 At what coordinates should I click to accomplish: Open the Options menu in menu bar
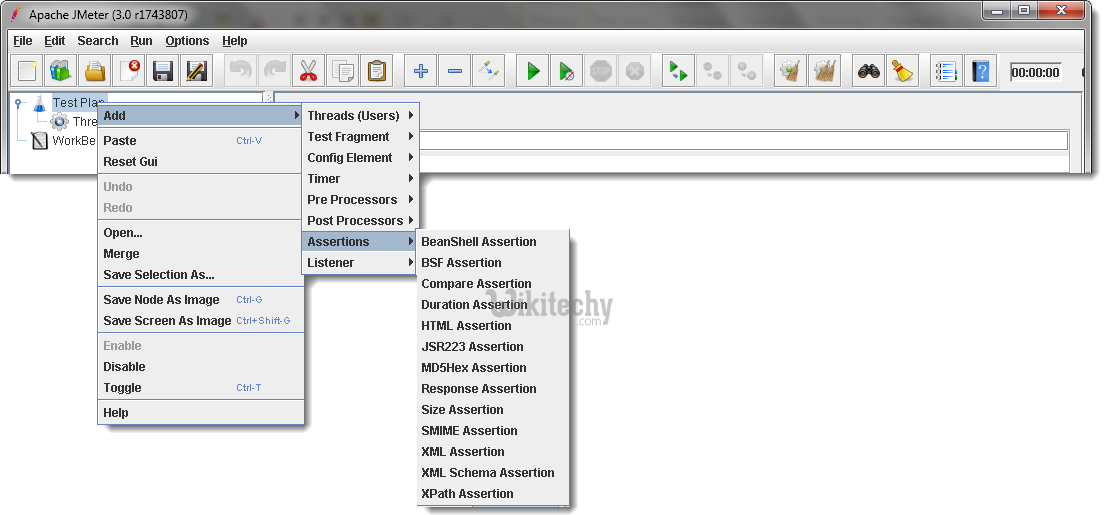187,41
